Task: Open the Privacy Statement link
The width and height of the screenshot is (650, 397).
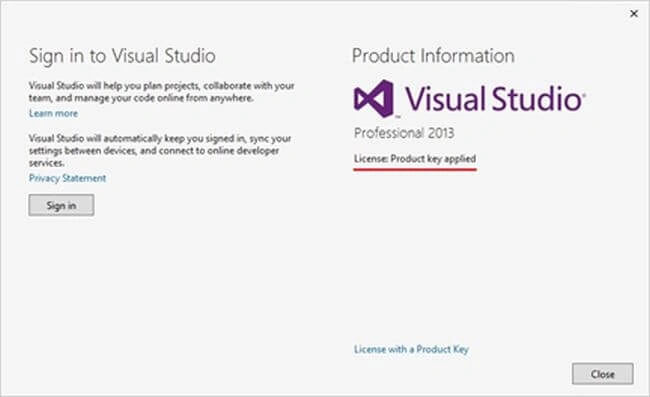Action: pyautogui.click(x=67, y=178)
